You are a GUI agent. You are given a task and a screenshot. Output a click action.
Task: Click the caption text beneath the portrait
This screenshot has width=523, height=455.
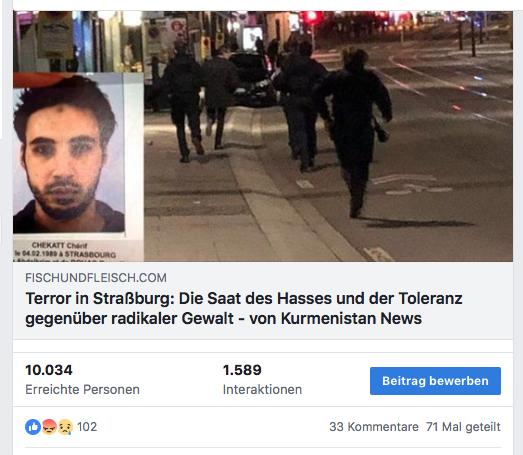point(65,252)
